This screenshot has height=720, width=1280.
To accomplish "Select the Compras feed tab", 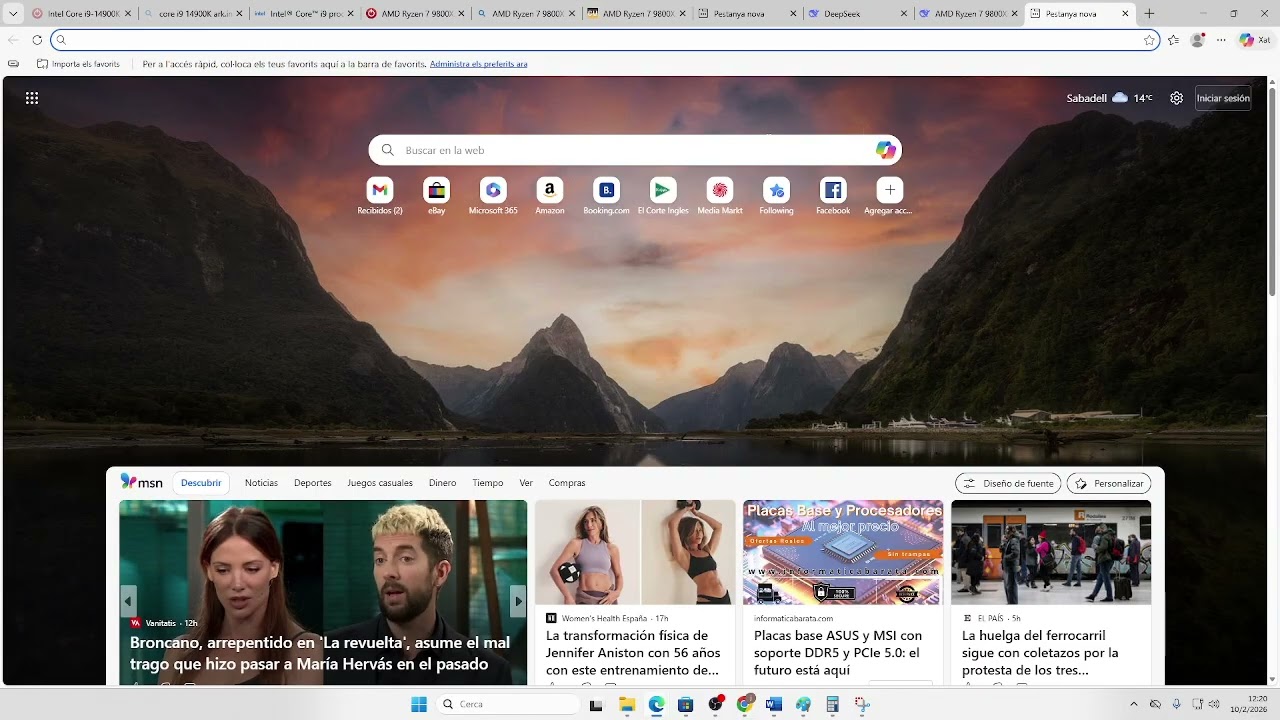I will (x=567, y=483).
